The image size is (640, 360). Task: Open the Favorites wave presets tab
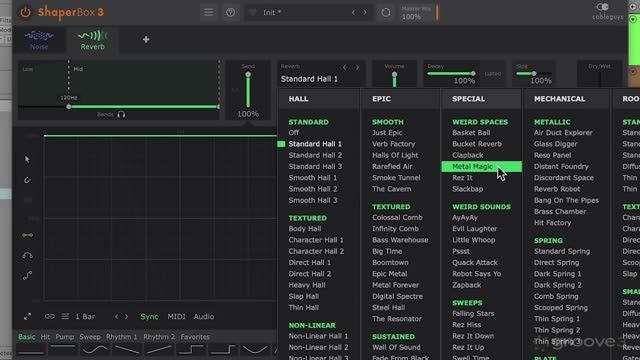(195, 337)
